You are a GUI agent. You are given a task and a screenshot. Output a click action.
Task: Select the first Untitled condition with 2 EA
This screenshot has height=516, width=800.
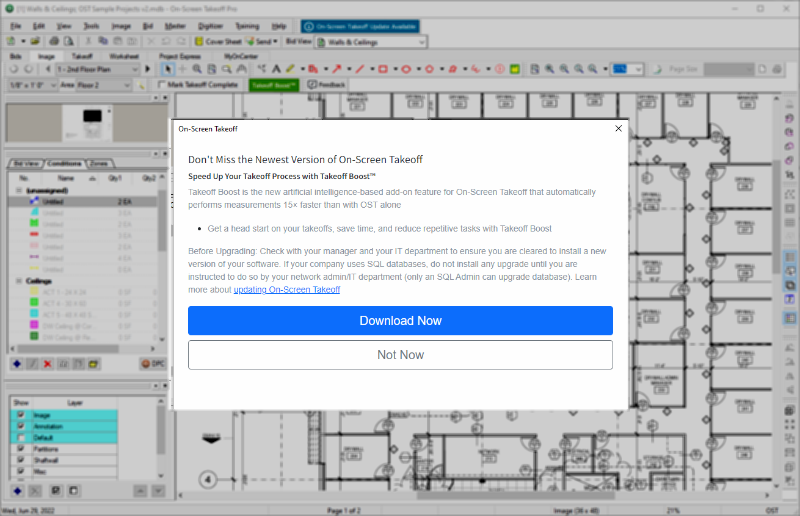pyautogui.click(x=82, y=202)
